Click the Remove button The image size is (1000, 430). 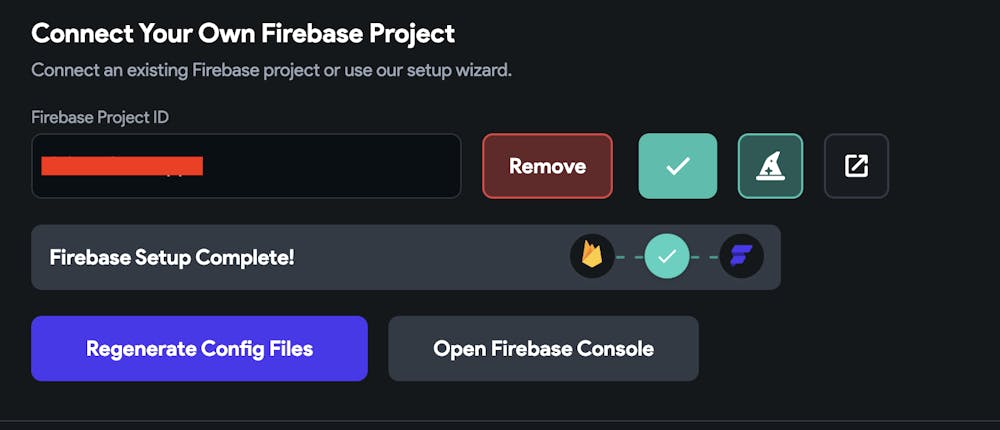[x=547, y=166]
